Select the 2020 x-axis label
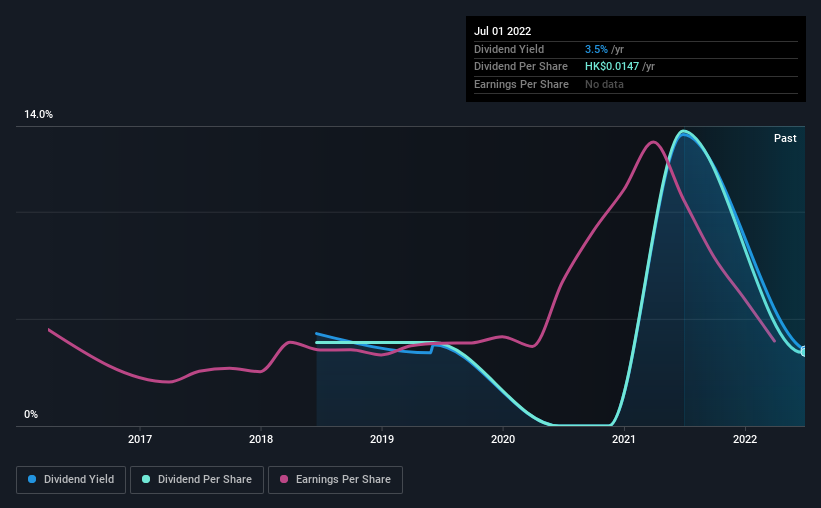 click(x=503, y=439)
